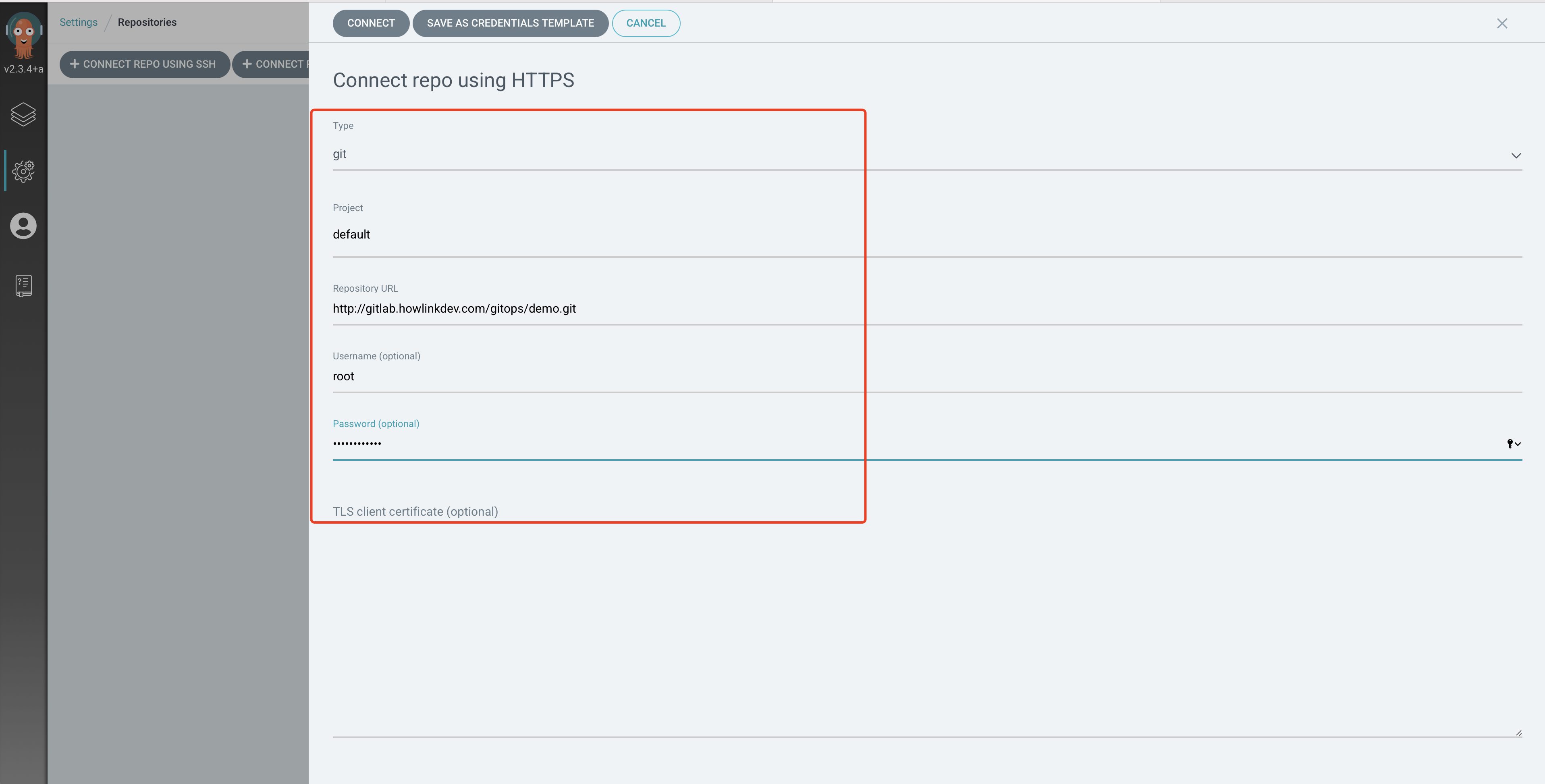This screenshot has width=1545, height=784.
Task: Open Applications via the layers icon
Action: [x=23, y=114]
